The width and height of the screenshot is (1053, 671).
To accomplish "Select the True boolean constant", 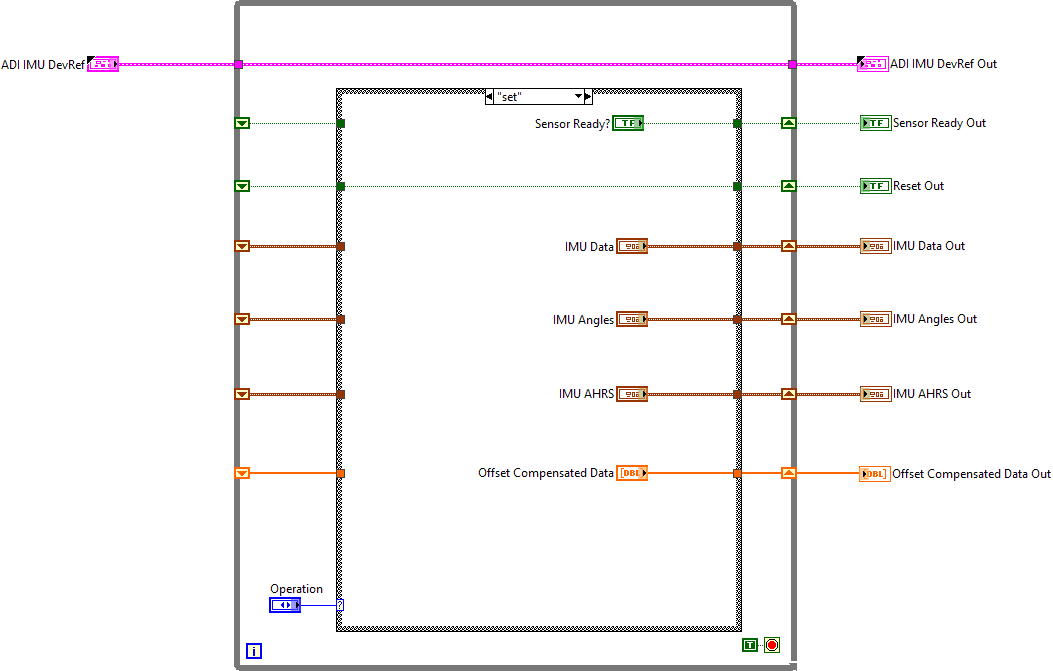I will pos(750,645).
